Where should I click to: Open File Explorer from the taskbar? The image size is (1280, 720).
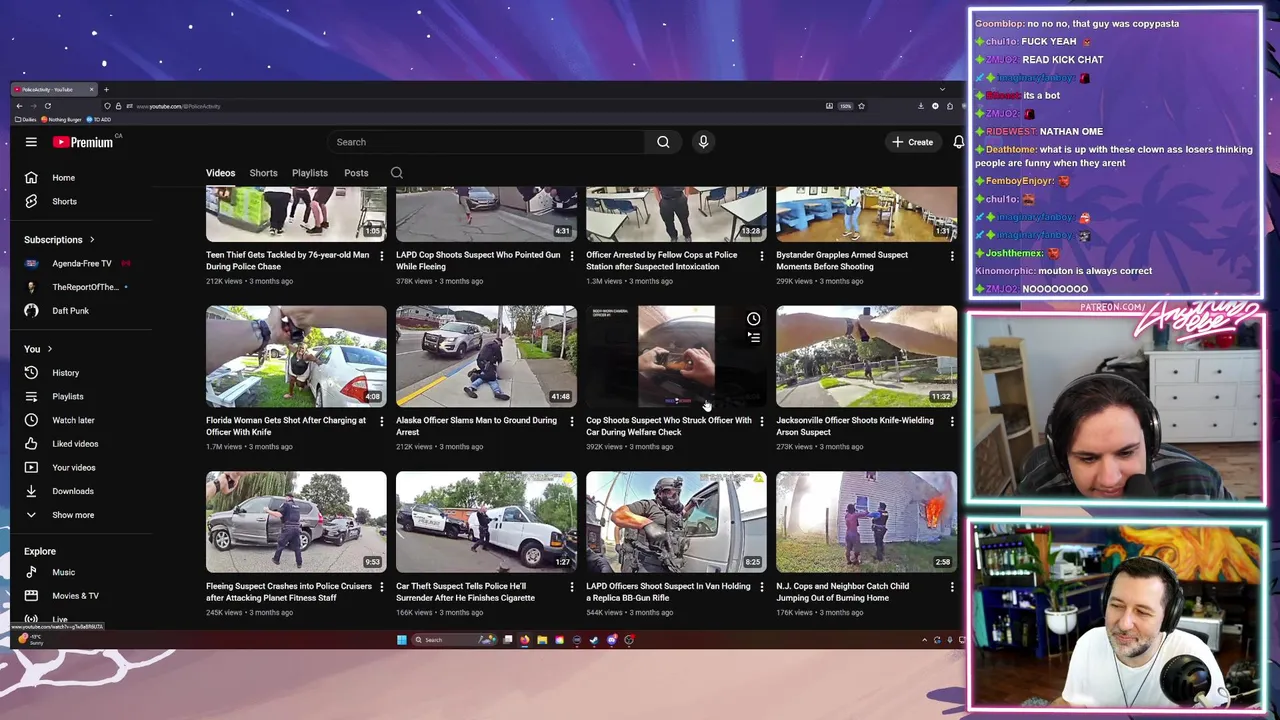coord(542,640)
